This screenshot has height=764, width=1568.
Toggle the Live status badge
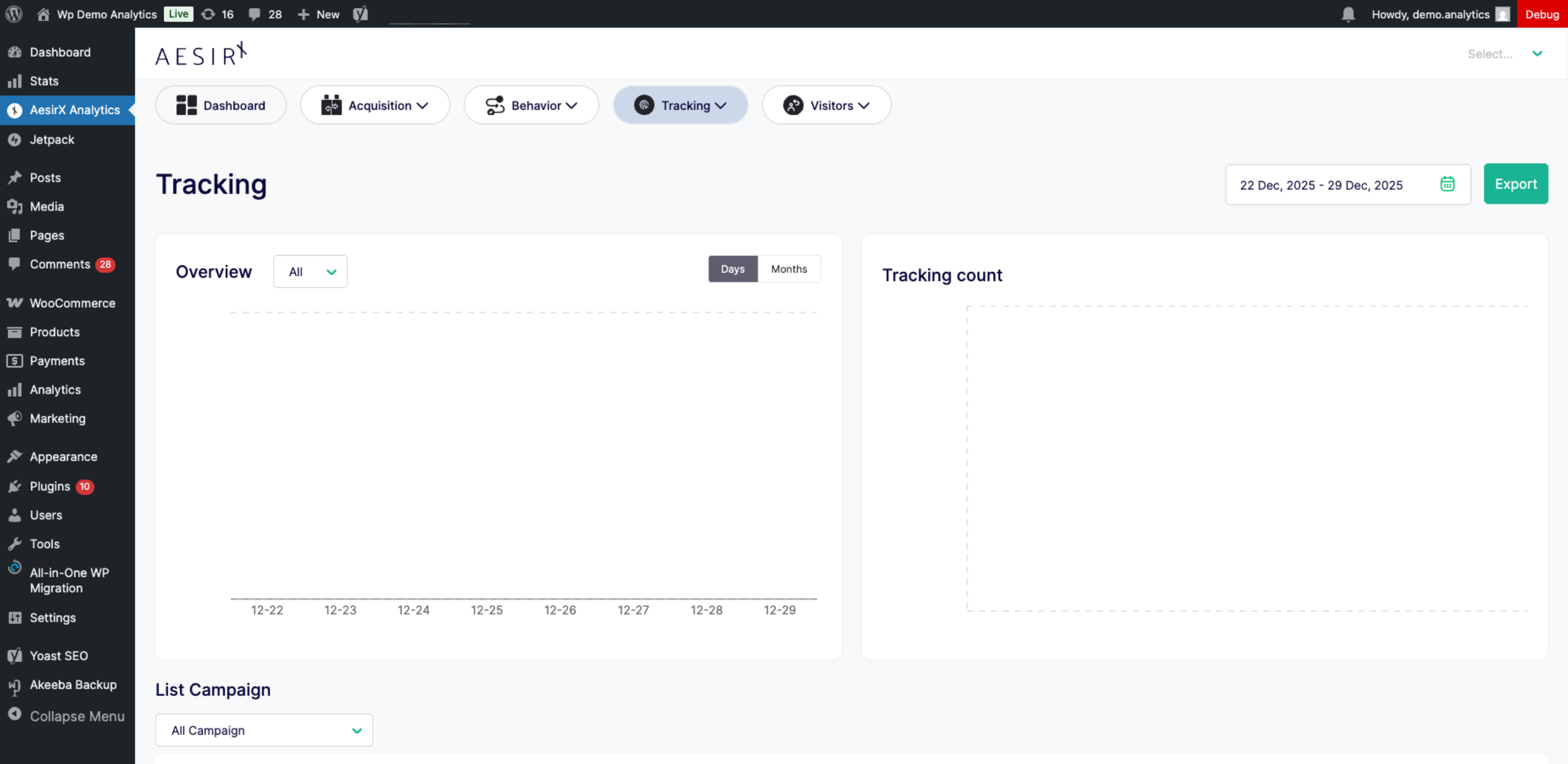pos(178,14)
